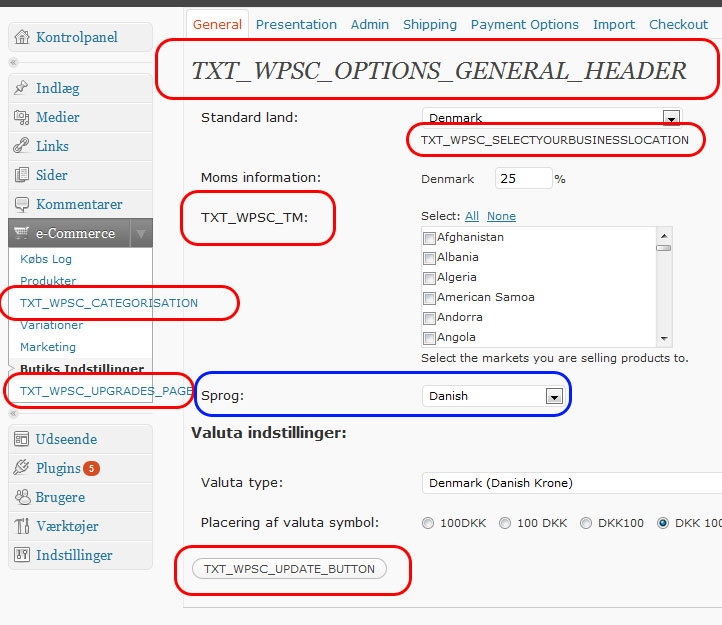722x625 pixels.
Task: Click the Select All markets link
Action: click(472, 216)
